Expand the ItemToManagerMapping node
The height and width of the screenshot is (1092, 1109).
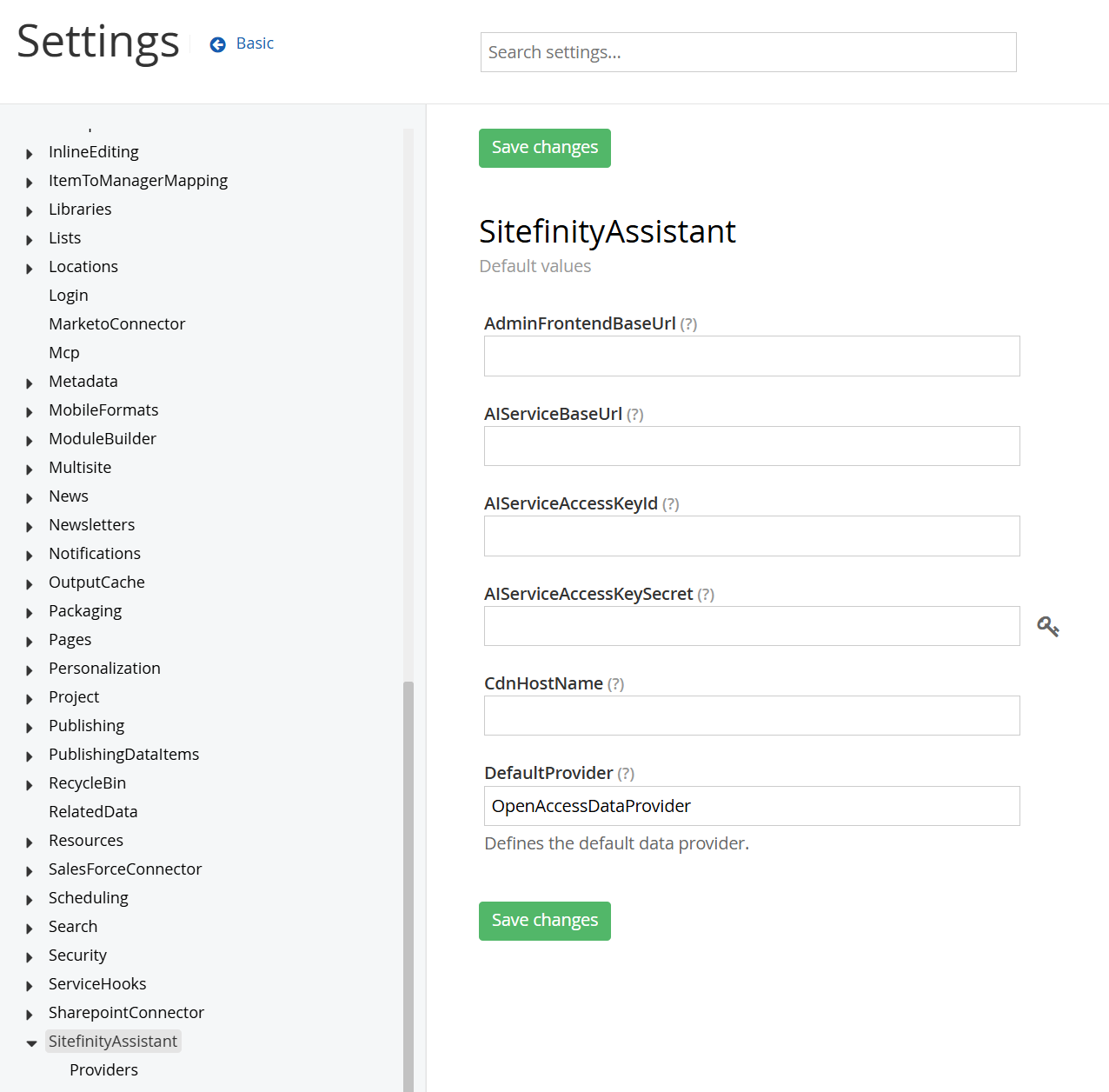[x=30, y=183]
